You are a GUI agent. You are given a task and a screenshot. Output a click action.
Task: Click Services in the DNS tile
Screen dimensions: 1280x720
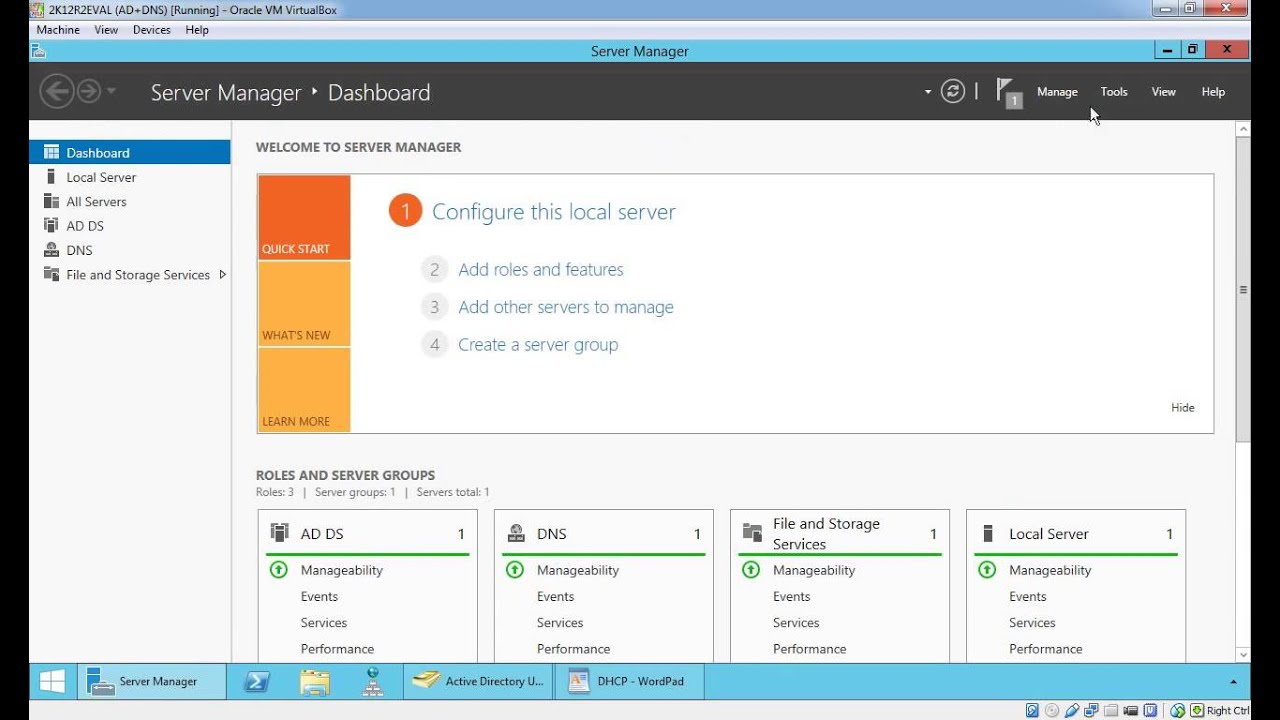click(x=560, y=622)
